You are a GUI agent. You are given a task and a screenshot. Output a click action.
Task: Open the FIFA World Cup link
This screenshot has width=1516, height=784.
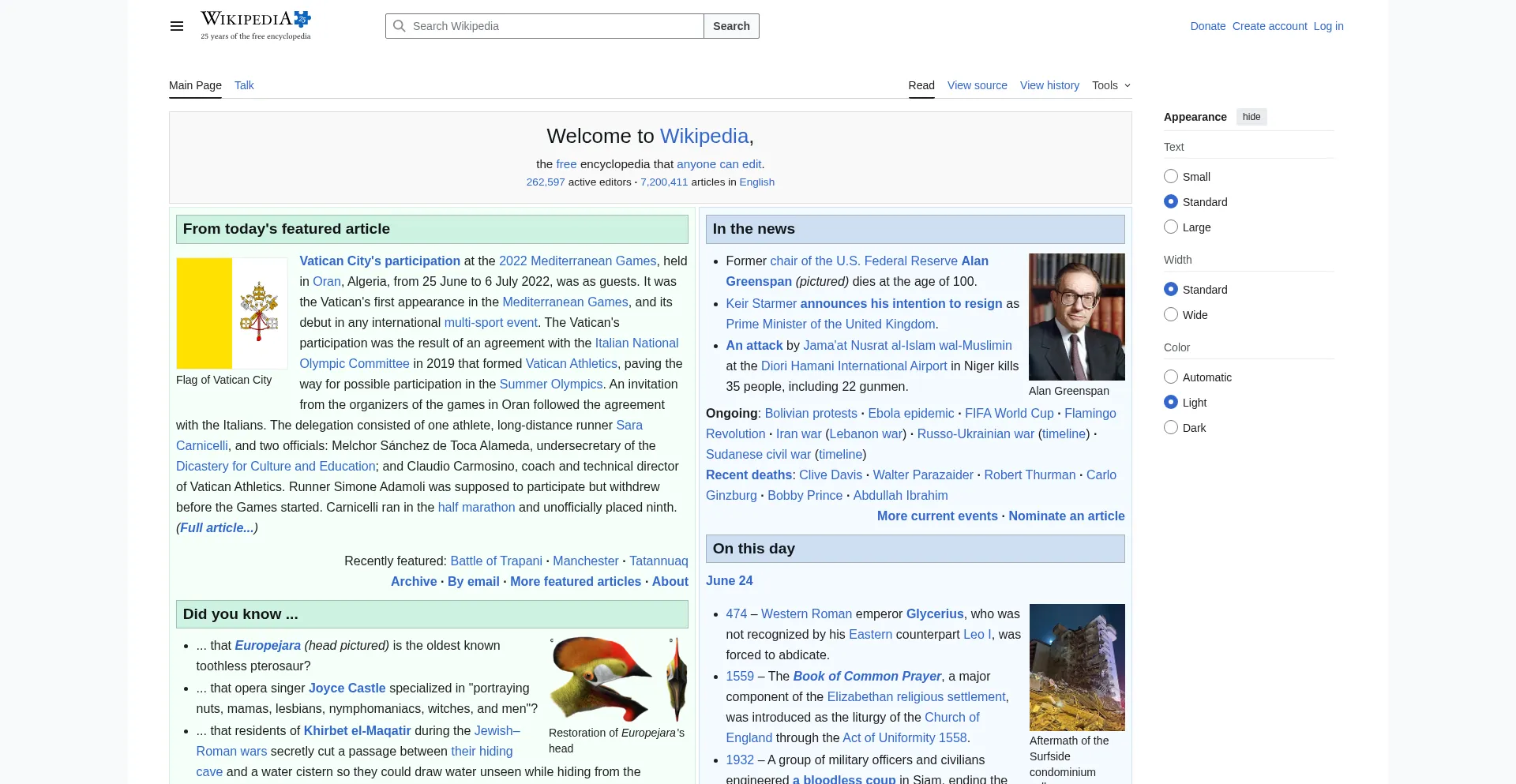pyautogui.click(x=1009, y=413)
